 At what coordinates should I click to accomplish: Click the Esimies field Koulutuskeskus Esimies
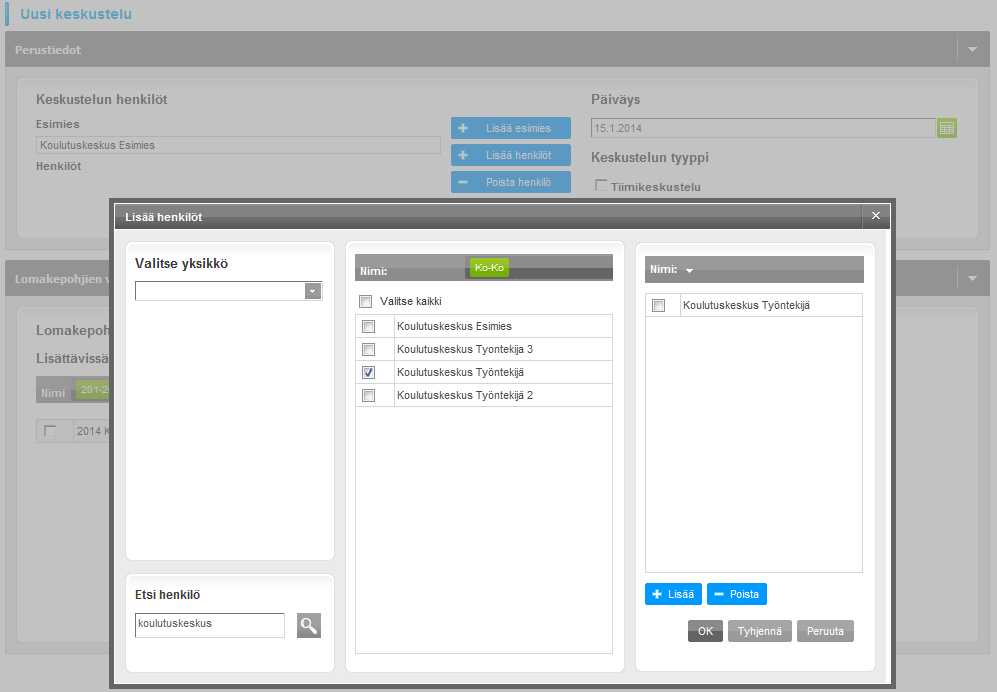238,145
